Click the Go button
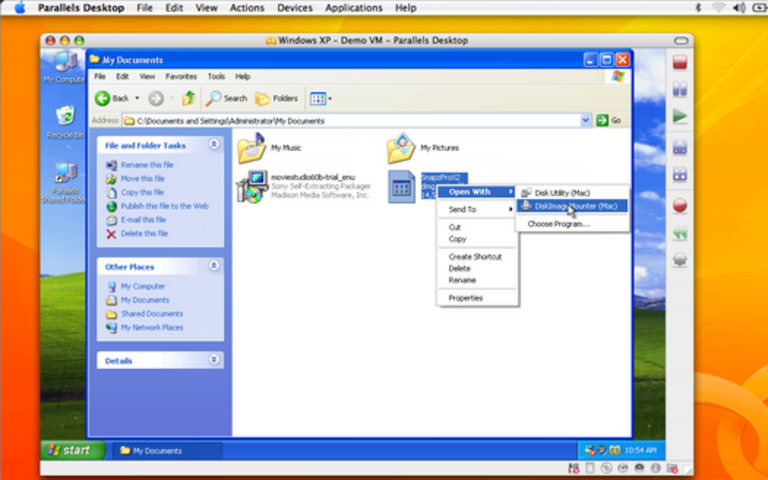 pos(609,120)
